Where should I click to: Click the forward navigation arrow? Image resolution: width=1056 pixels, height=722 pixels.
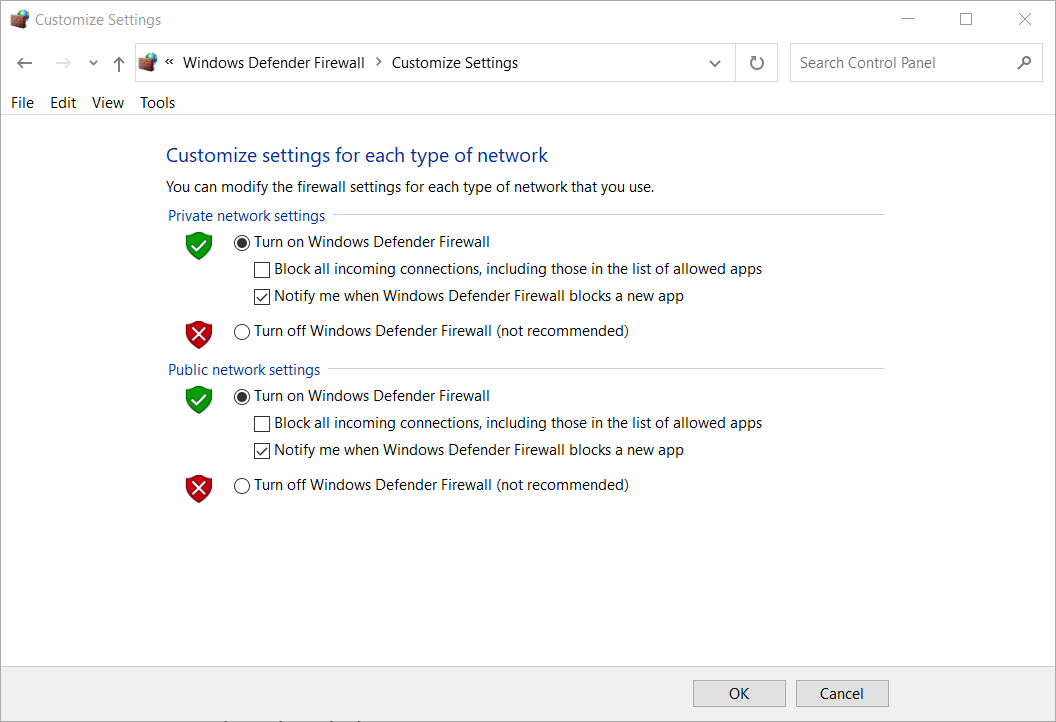pyautogui.click(x=63, y=63)
